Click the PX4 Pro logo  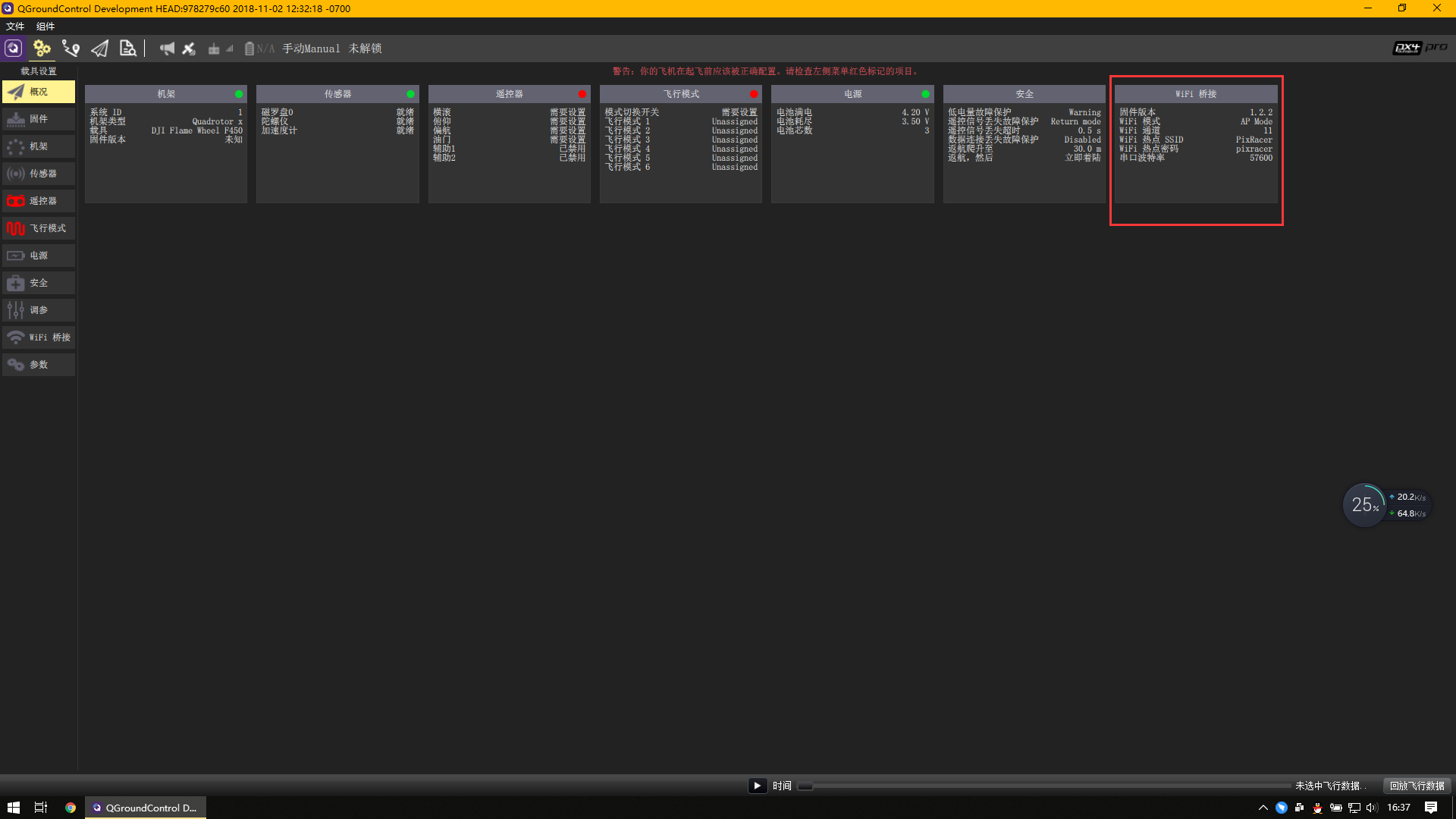(x=1420, y=48)
